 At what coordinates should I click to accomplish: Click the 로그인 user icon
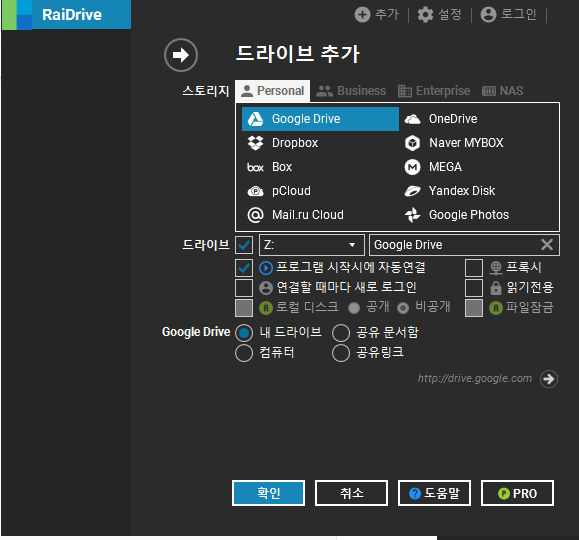488,15
